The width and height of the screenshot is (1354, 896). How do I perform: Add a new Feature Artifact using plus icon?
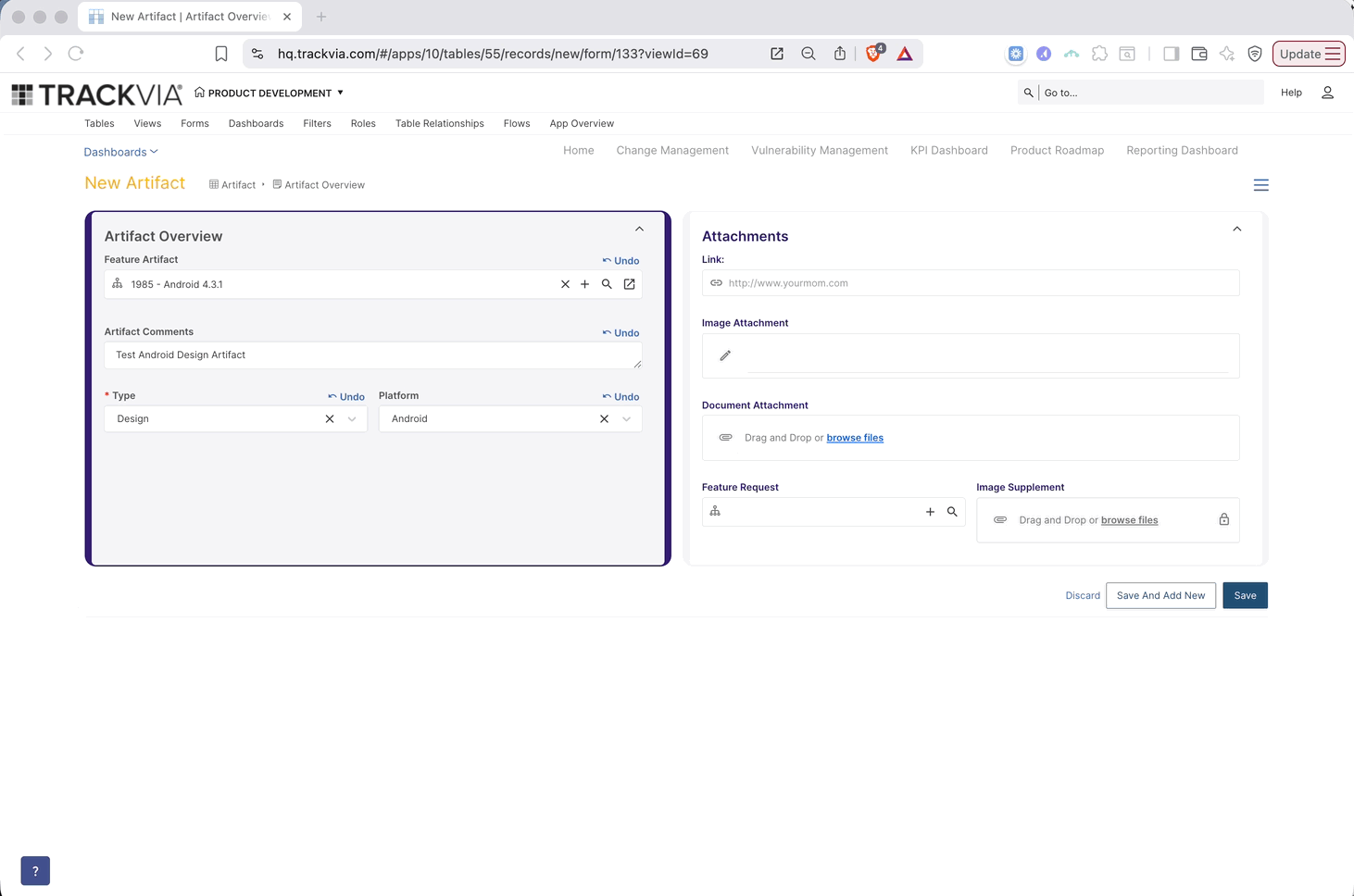pyautogui.click(x=585, y=284)
